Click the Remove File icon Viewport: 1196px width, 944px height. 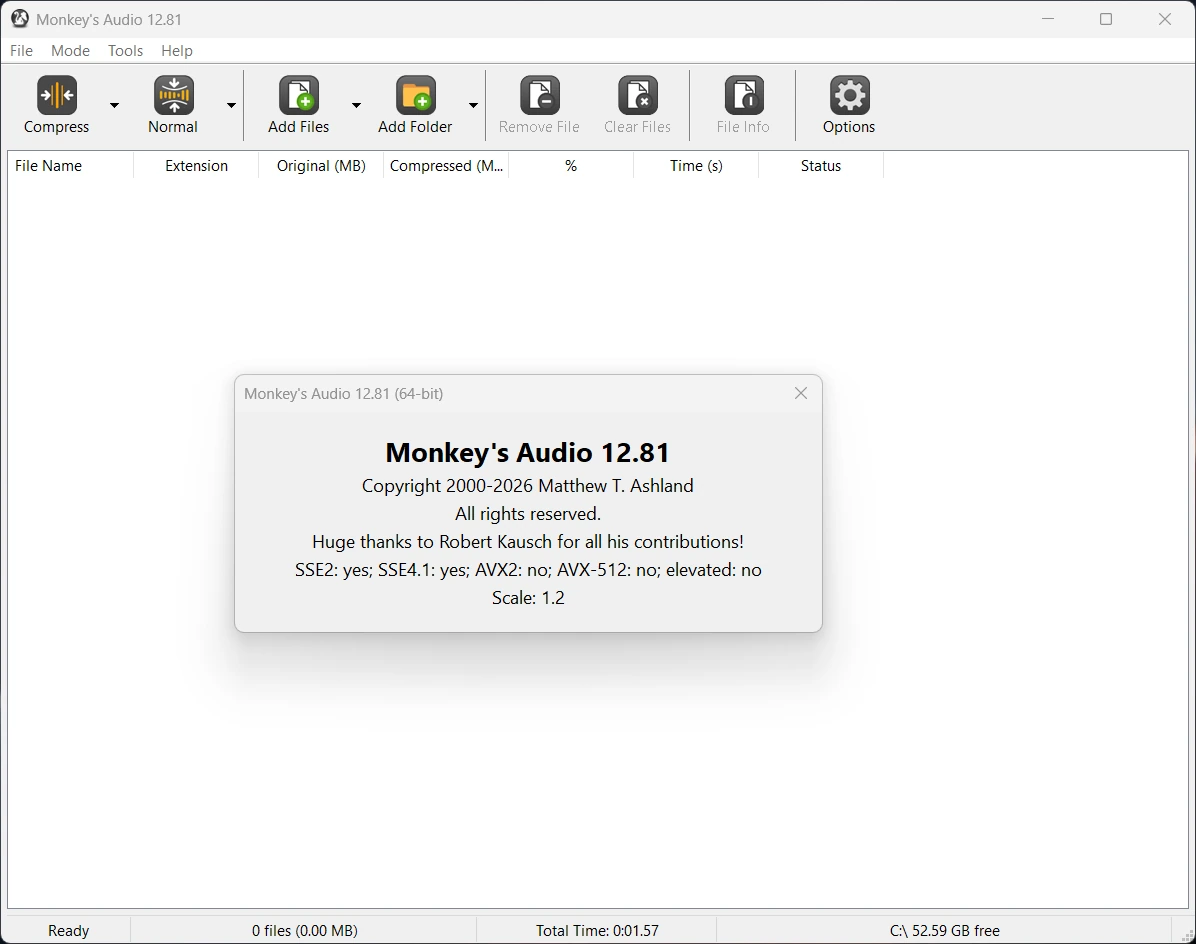(540, 95)
